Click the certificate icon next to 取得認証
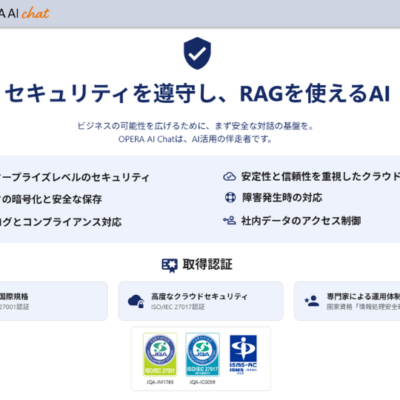Screen dimensions: 400x400 (170, 265)
